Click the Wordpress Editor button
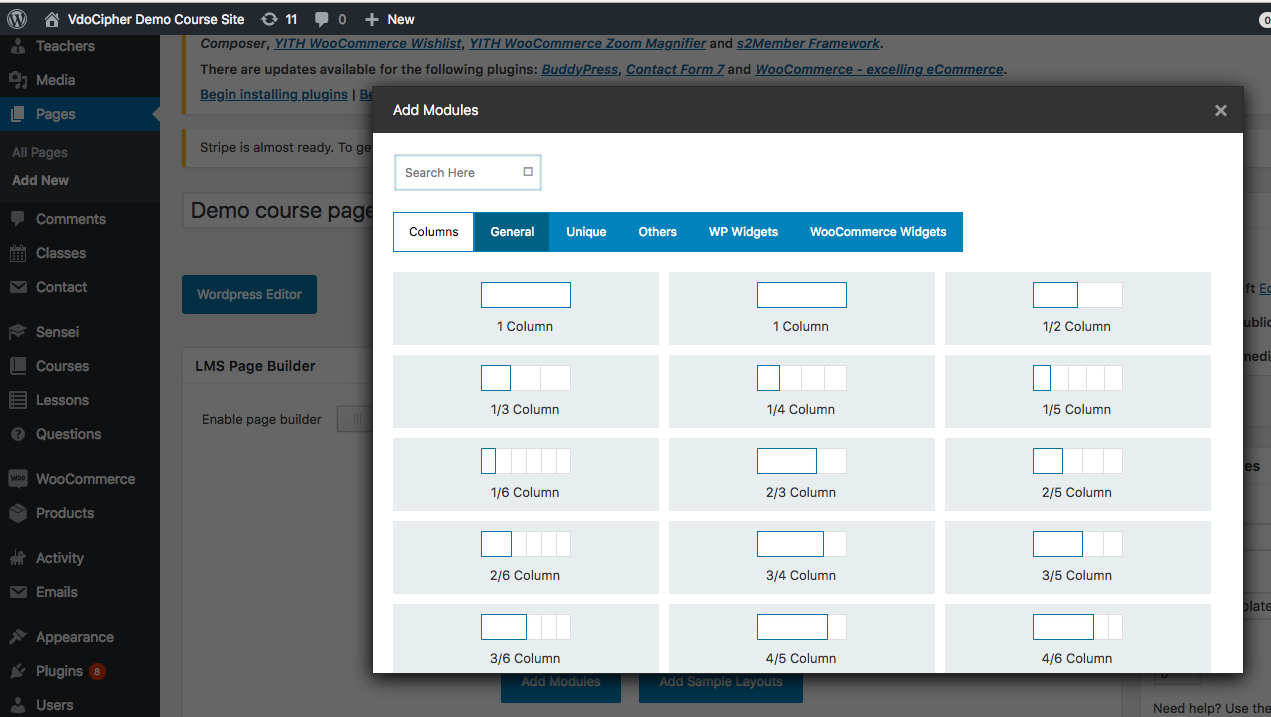 click(x=249, y=295)
